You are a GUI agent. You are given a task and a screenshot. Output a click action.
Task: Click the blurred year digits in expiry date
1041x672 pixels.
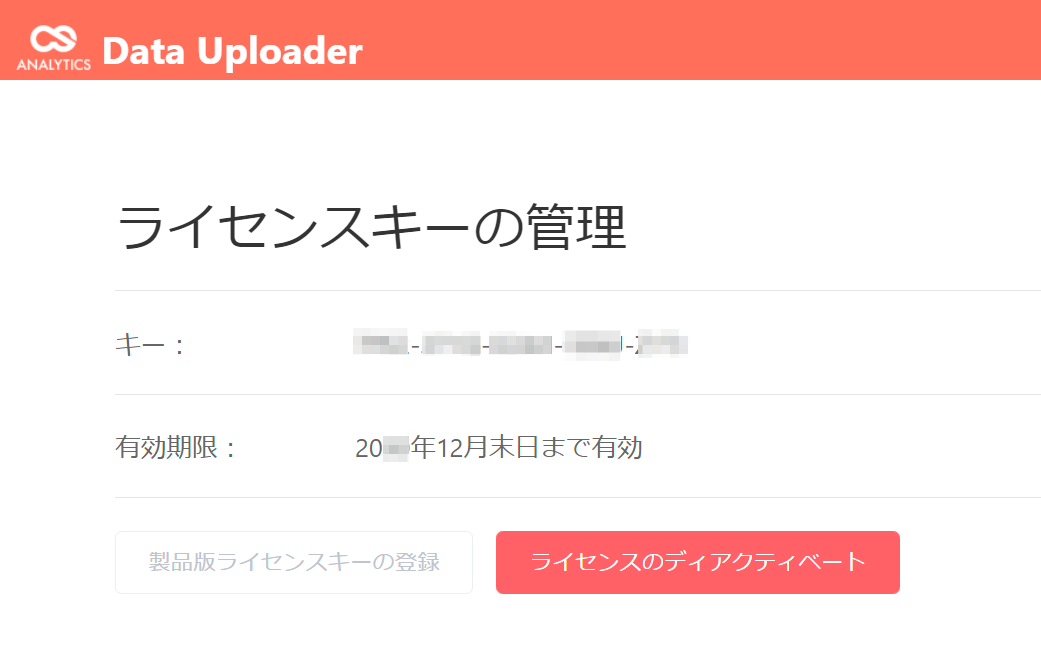pyautogui.click(x=396, y=448)
